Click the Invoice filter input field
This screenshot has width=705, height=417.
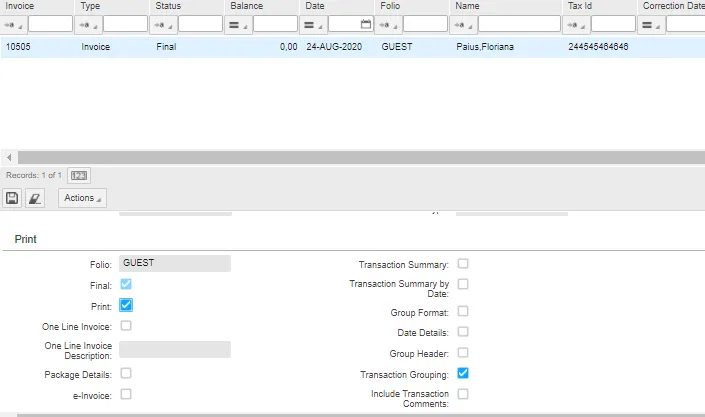(x=50, y=24)
